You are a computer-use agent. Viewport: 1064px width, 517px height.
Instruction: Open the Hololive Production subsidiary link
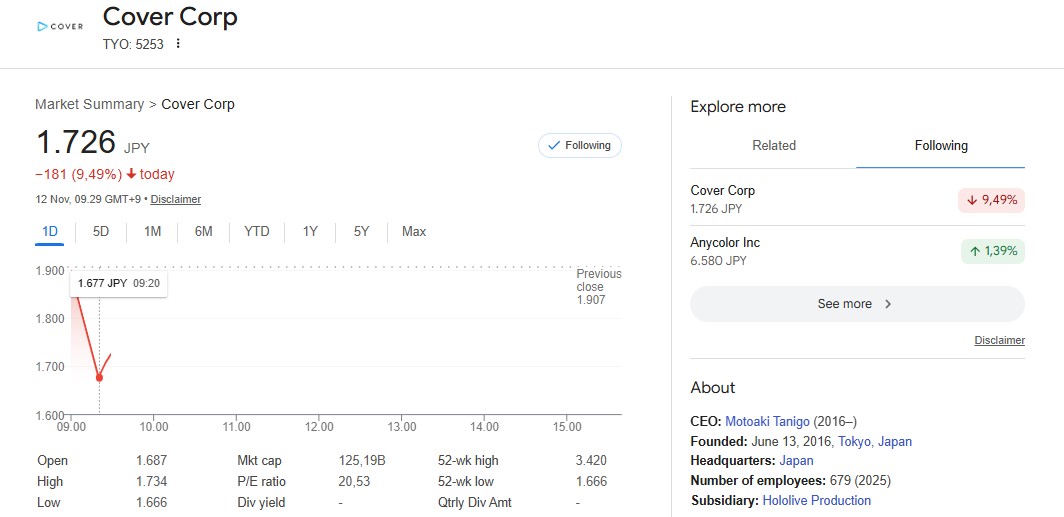816,500
